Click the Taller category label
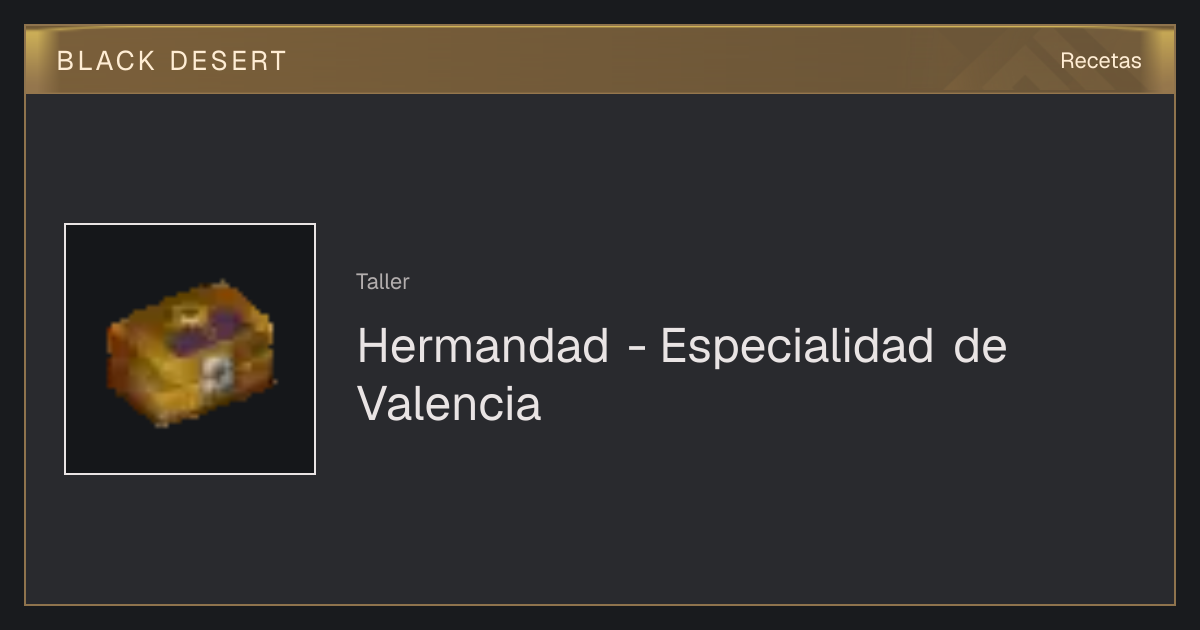Viewport: 1200px width, 630px height. pyautogui.click(x=382, y=282)
